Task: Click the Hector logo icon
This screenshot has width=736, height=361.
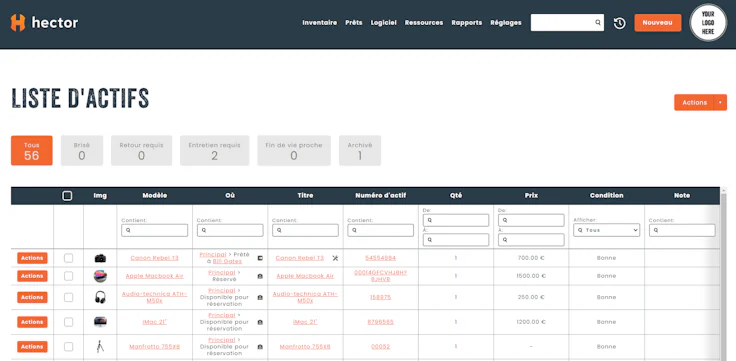Action: coord(18,23)
